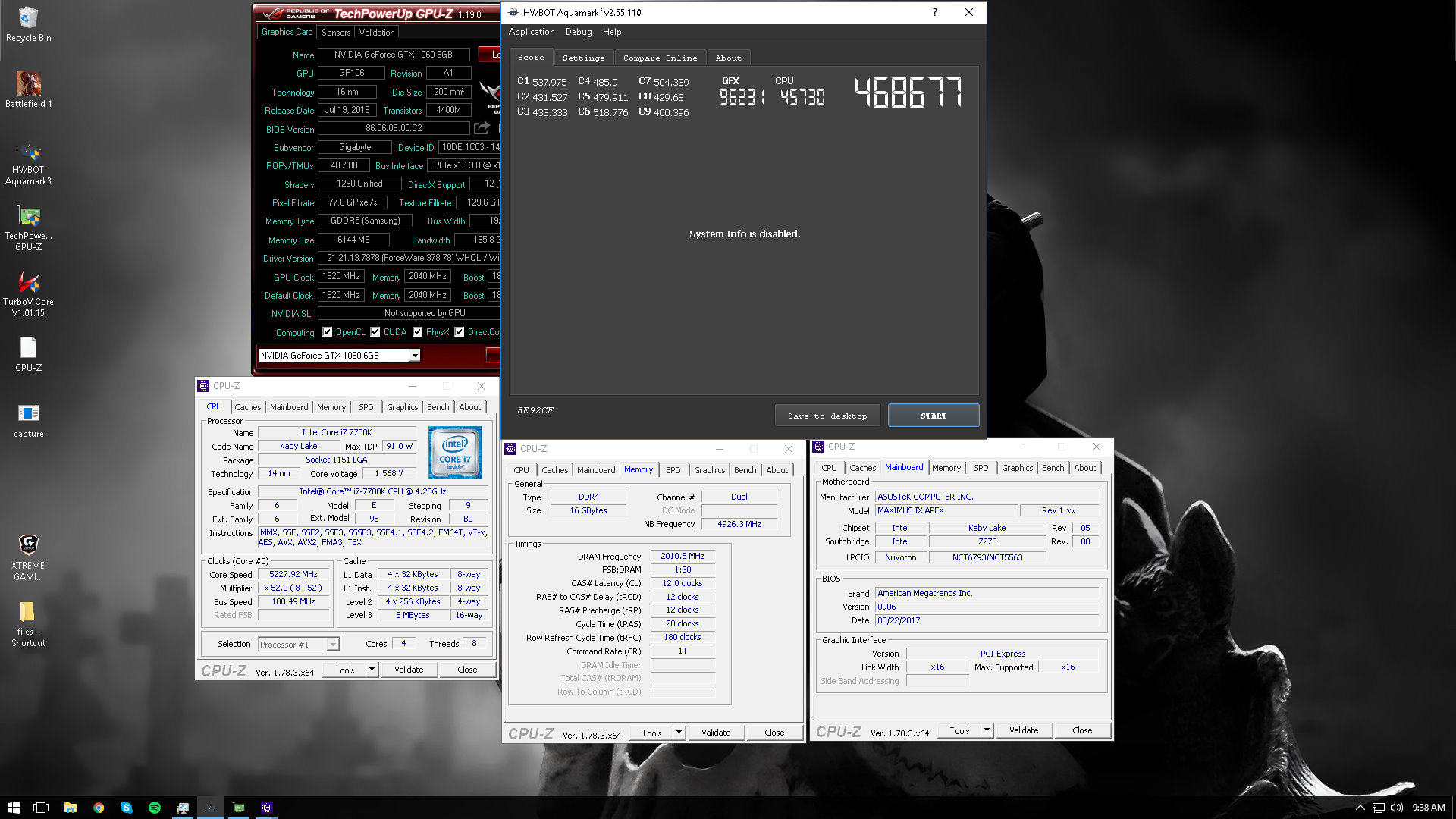Switch to GPU-Z taskbar button
The height and width of the screenshot is (819, 1456).
click(239, 808)
